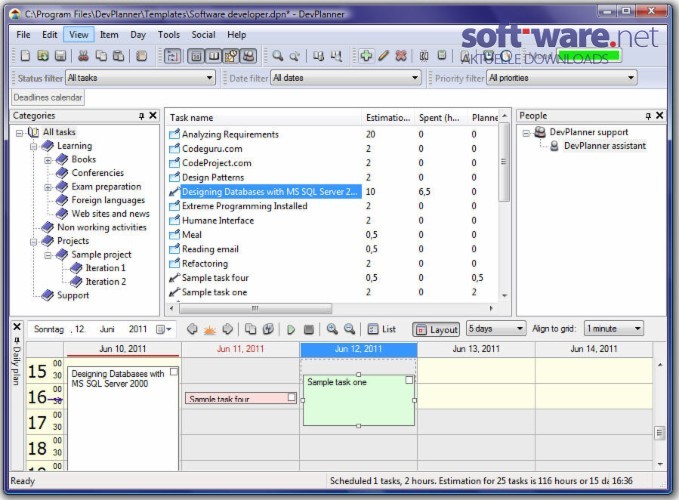
Task: Click the Copy icon in main toolbar
Action: [101, 56]
